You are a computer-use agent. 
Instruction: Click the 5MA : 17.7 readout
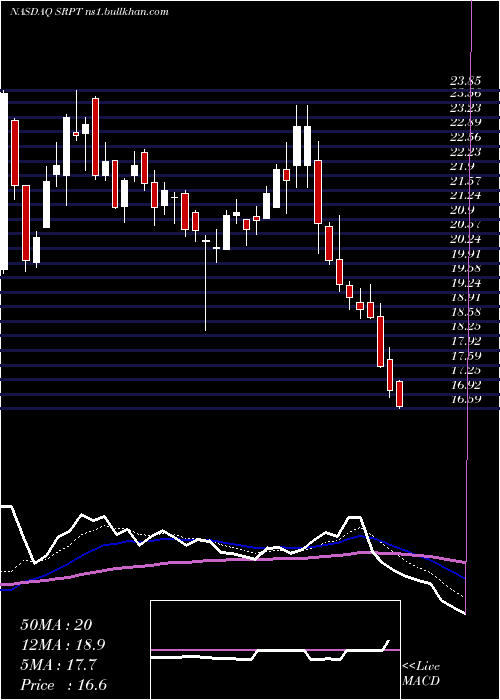click(x=58, y=665)
